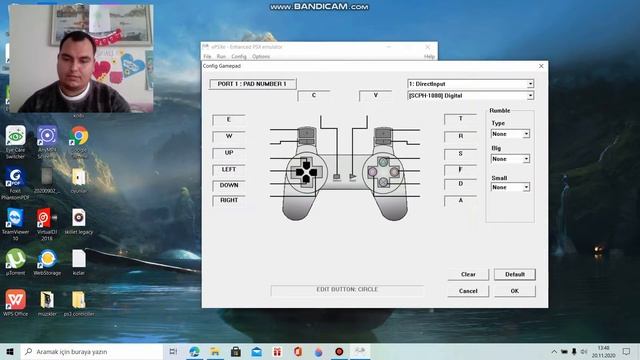
Task: Open Eye Care Switcher desktop shortcut
Action: 16,141
